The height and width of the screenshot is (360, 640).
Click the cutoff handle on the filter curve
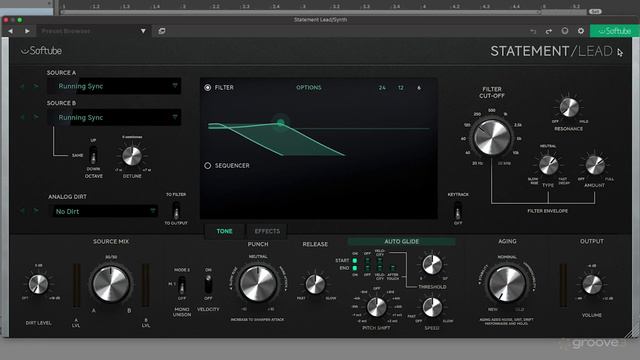280,122
